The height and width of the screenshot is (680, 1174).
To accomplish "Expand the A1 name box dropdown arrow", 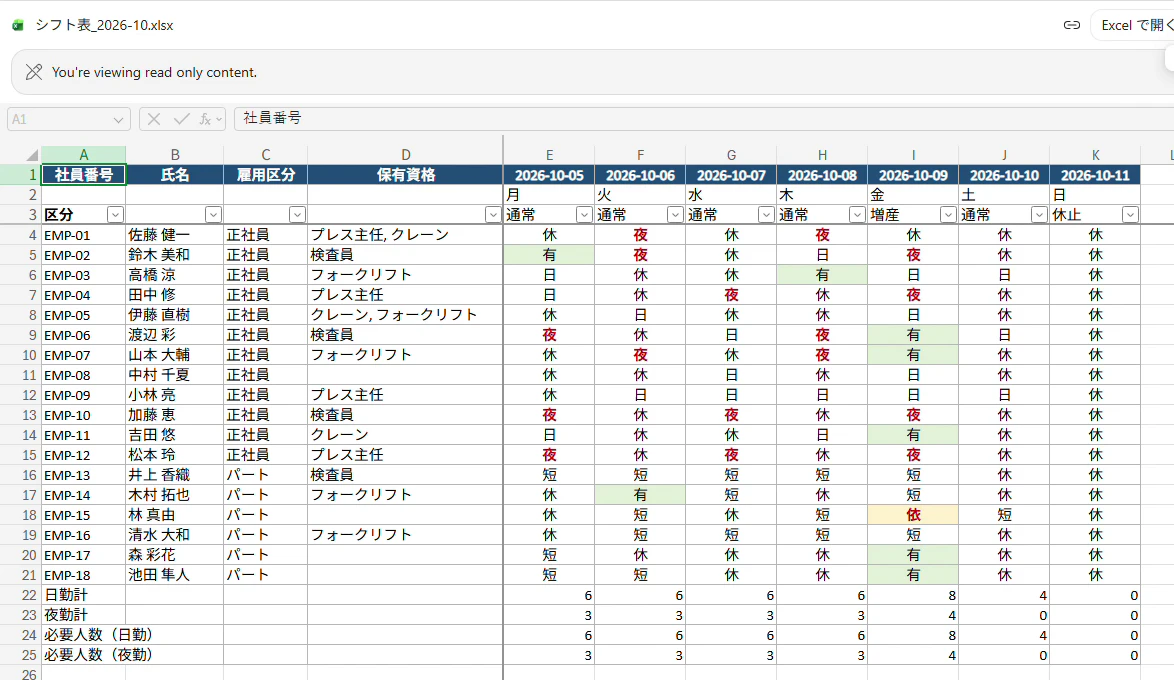I will [x=118, y=120].
